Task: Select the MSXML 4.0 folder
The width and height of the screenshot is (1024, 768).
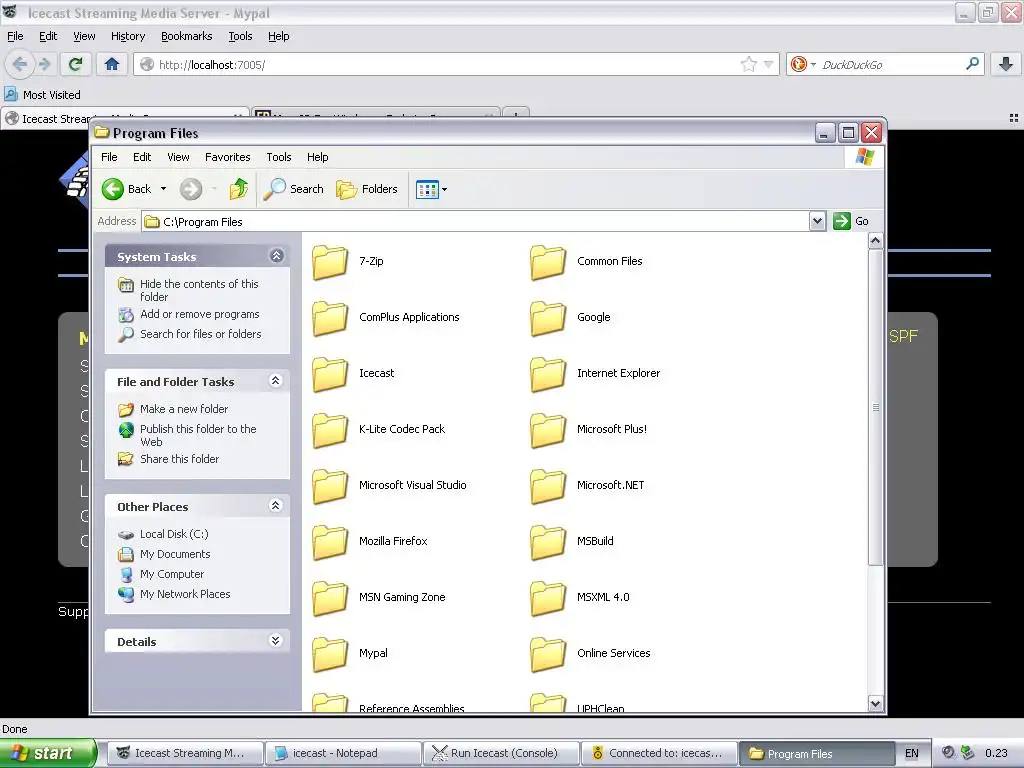Action: click(580, 598)
